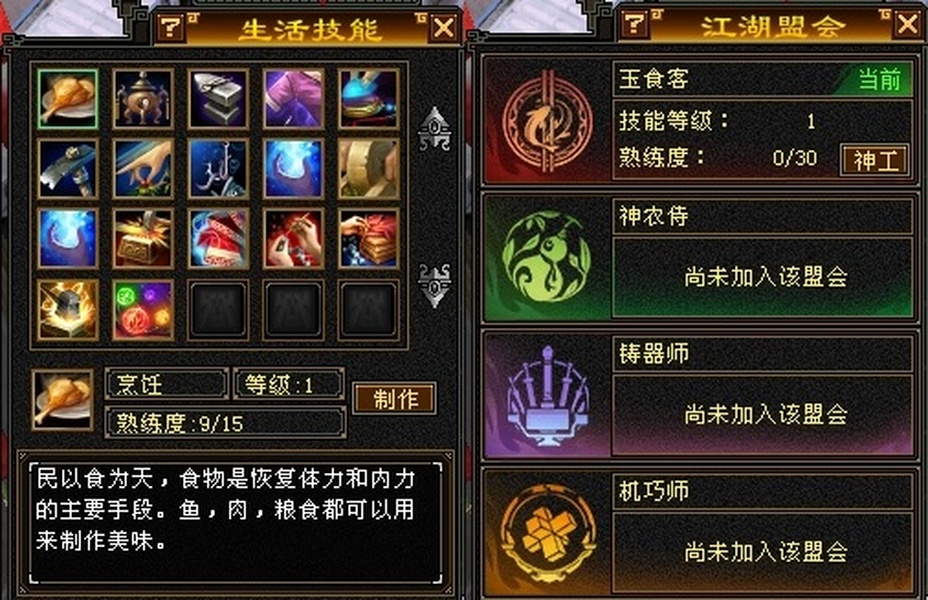Click the down arrow of the skill list

[434, 285]
